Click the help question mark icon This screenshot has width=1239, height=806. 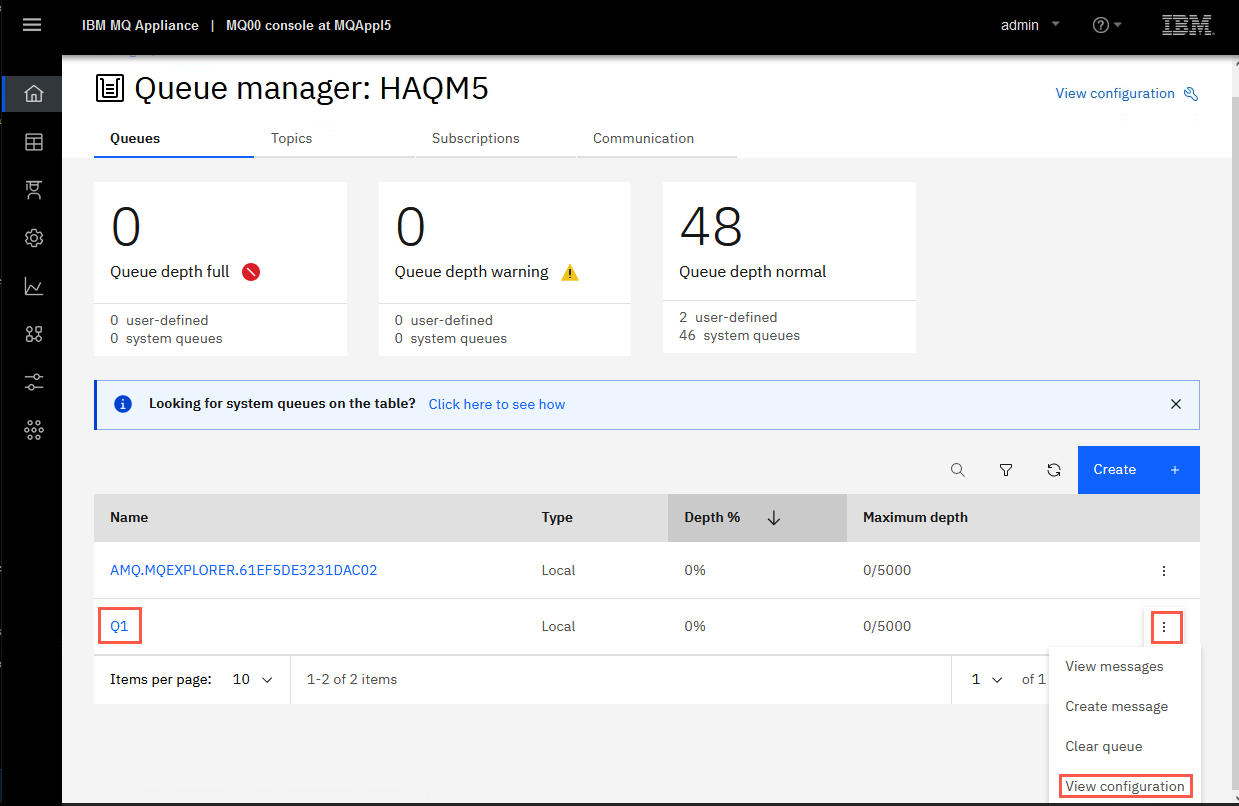pos(1101,25)
